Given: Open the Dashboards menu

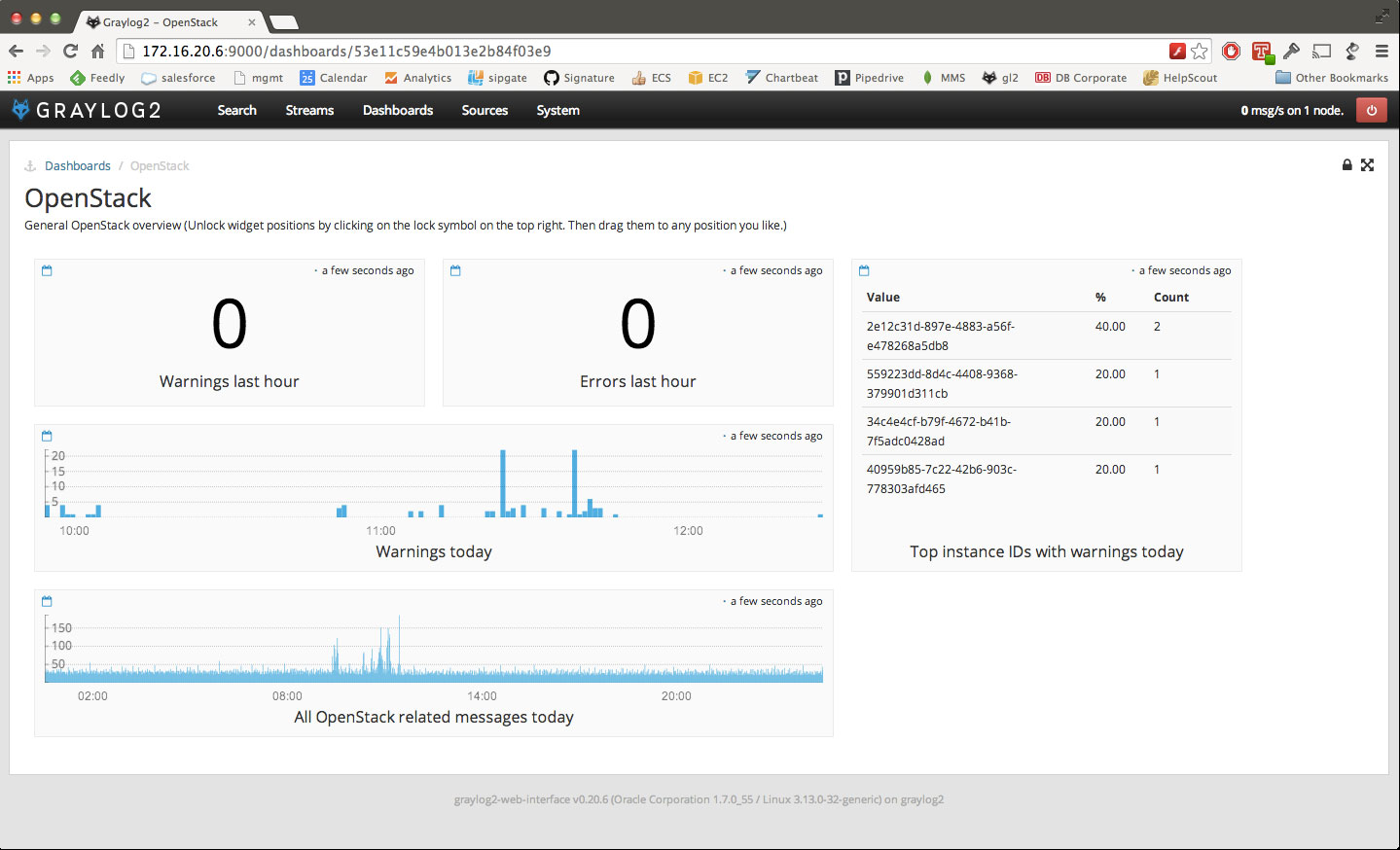Looking at the screenshot, I should point(398,110).
